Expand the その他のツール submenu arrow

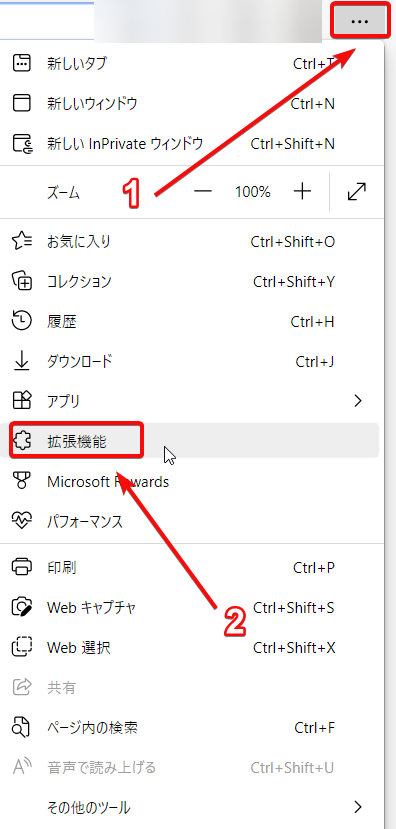(x=358, y=807)
